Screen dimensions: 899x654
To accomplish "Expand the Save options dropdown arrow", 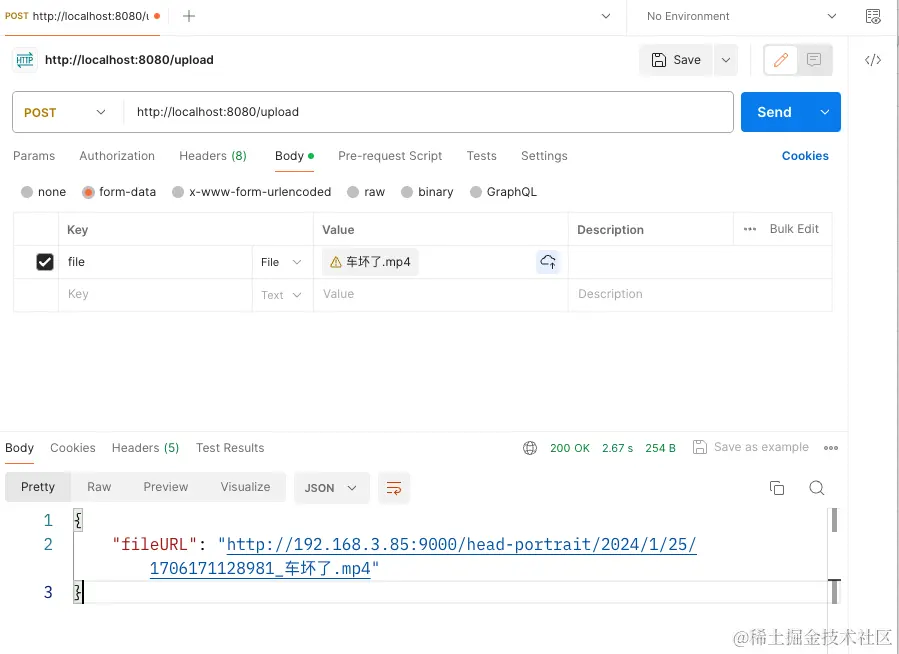I will coord(726,60).
